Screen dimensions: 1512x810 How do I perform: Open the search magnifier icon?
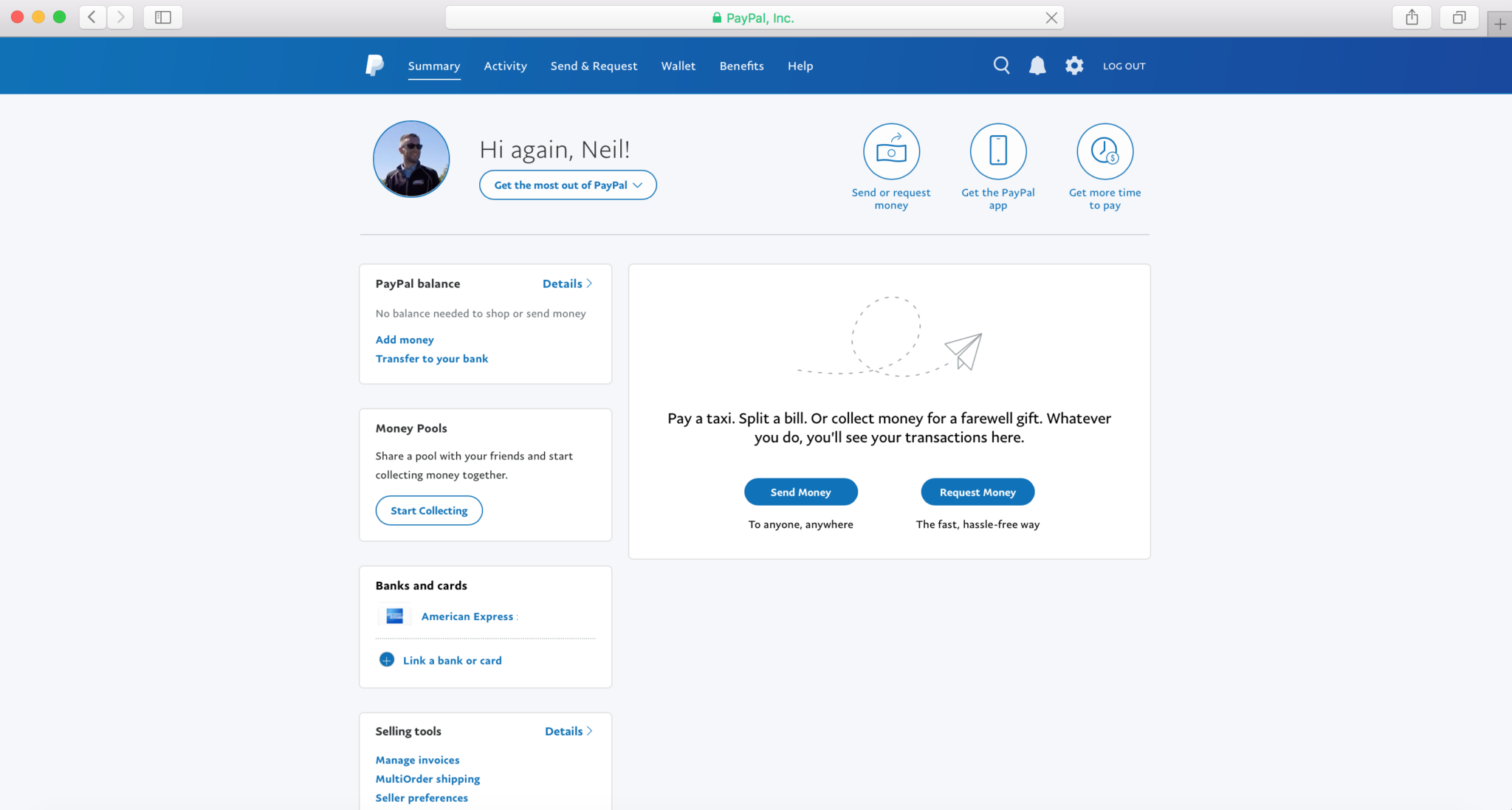[1001, 65]
